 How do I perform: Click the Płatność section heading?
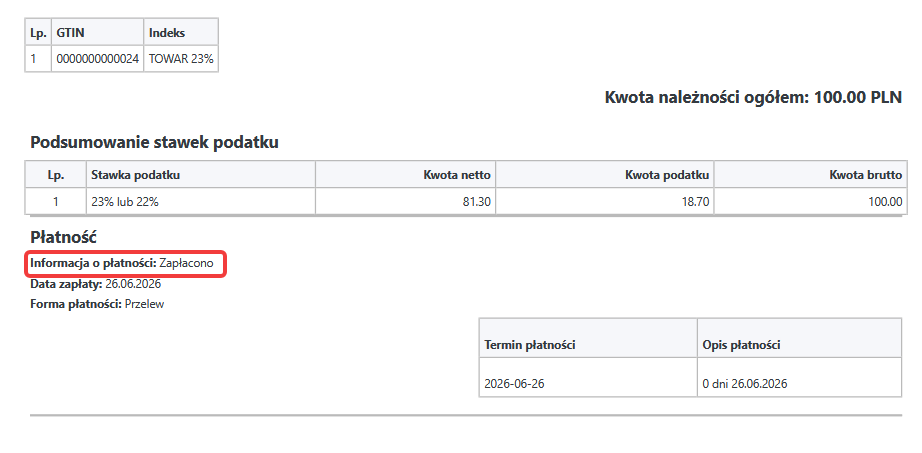pos(64,238)
